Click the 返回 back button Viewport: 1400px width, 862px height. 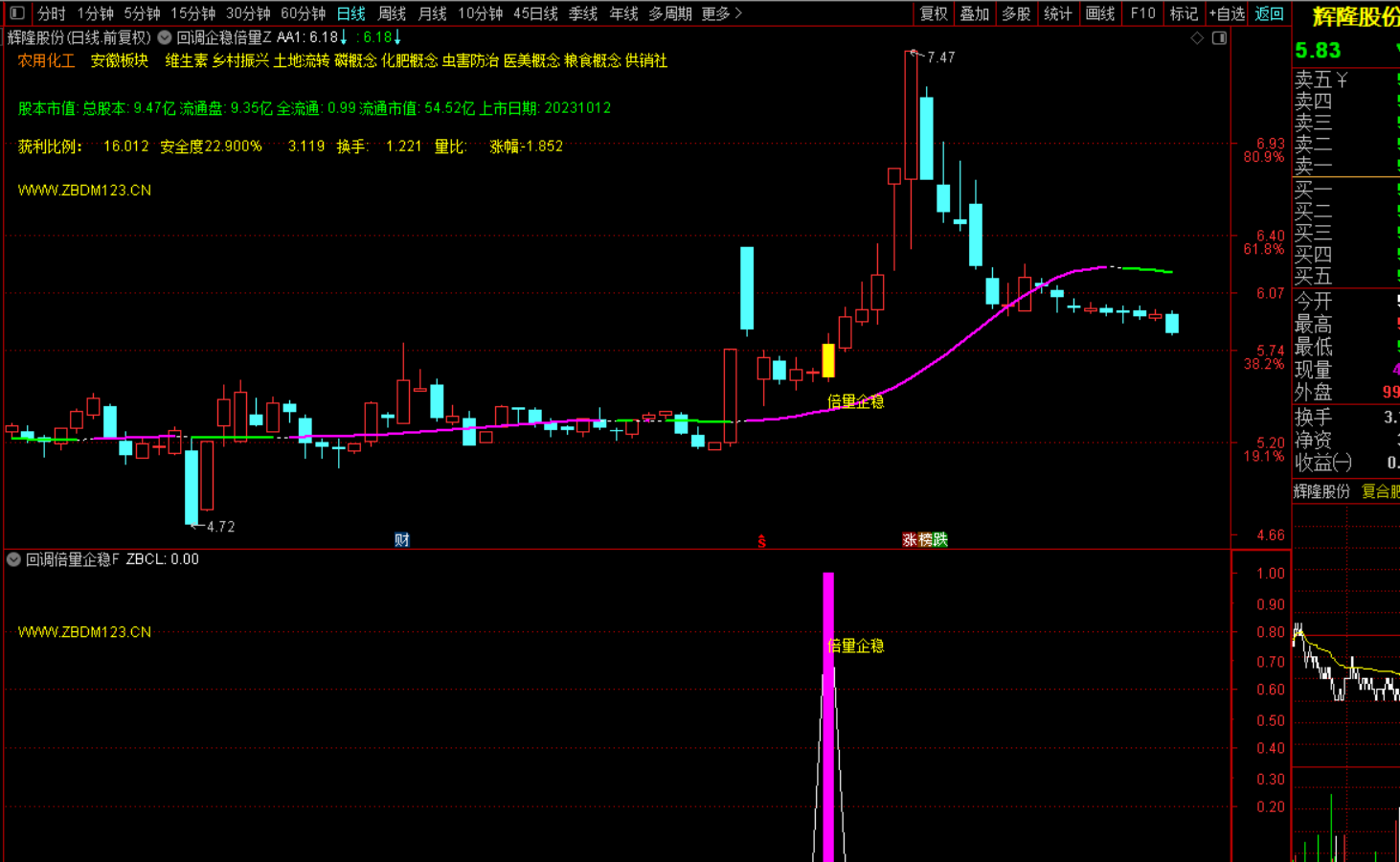1269,13
